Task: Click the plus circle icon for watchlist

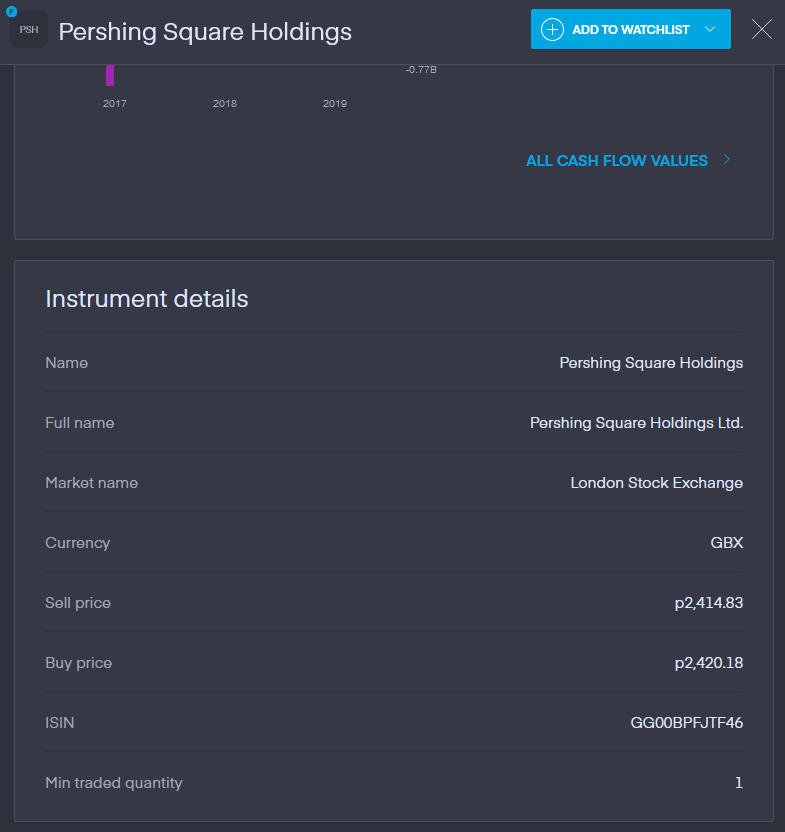Action: [552, 29]
